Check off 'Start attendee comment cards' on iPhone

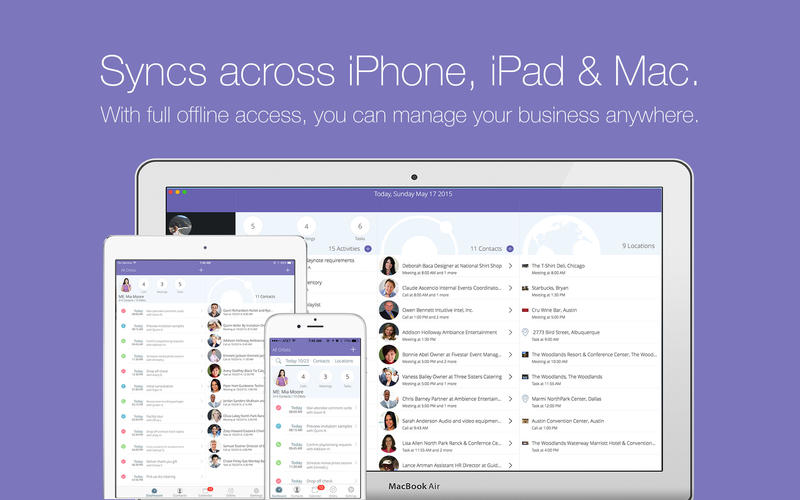pos(278,408)
